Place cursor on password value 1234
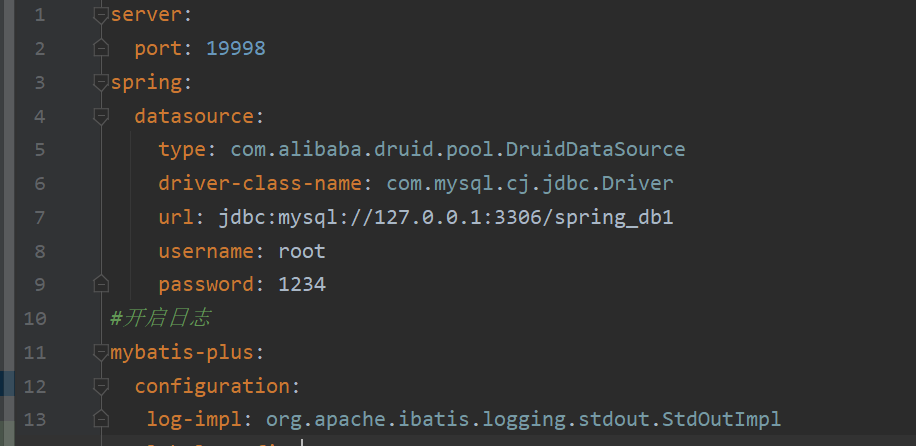 (x=302, y=285)
